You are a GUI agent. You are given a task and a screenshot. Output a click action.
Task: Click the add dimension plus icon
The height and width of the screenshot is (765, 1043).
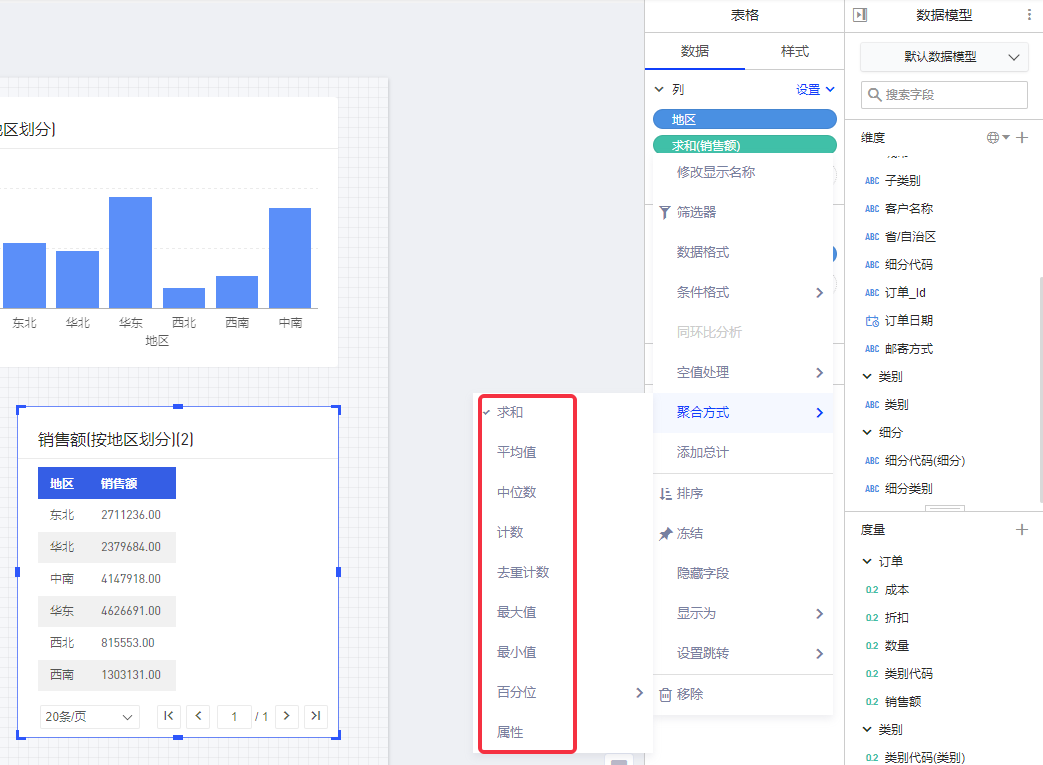click(1022, 138)
